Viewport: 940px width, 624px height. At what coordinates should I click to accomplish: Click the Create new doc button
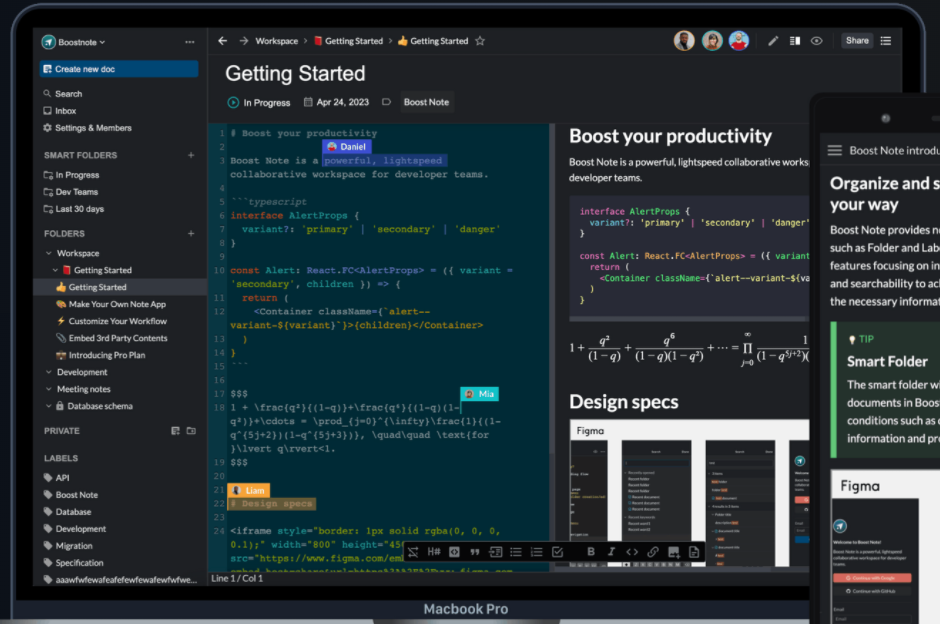click(x=119, y=69)
